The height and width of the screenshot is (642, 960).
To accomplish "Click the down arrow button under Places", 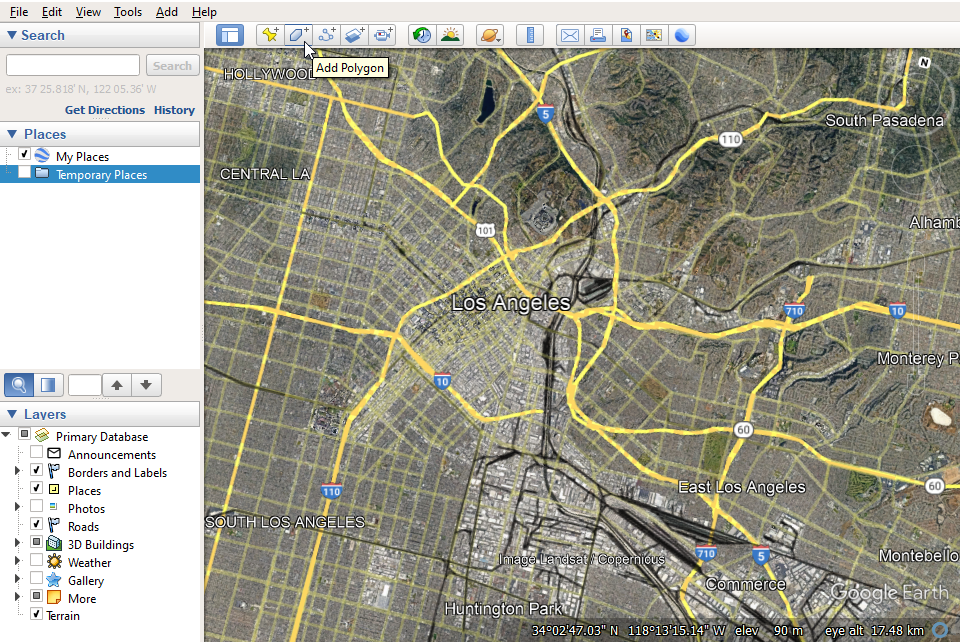I will [146, 385].
